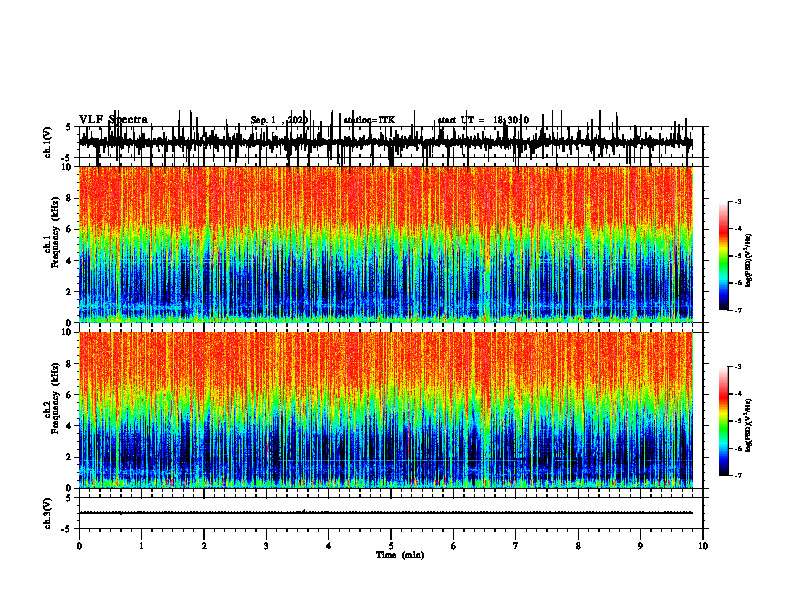Click the ch.1 spectrogram colour bar
Viewport: 792px width, 612px height.
click(724, 256)
